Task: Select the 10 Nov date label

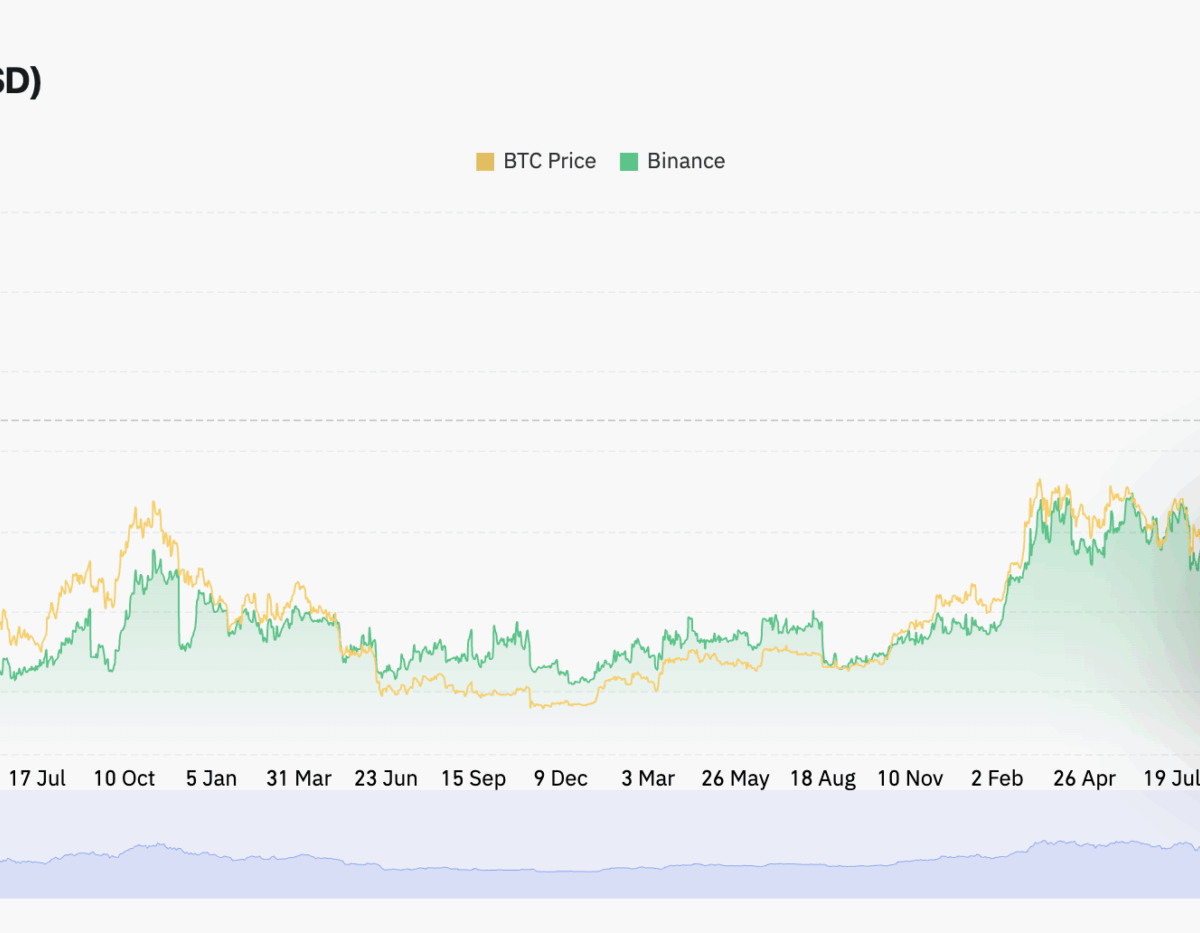Action: (910, 778)
